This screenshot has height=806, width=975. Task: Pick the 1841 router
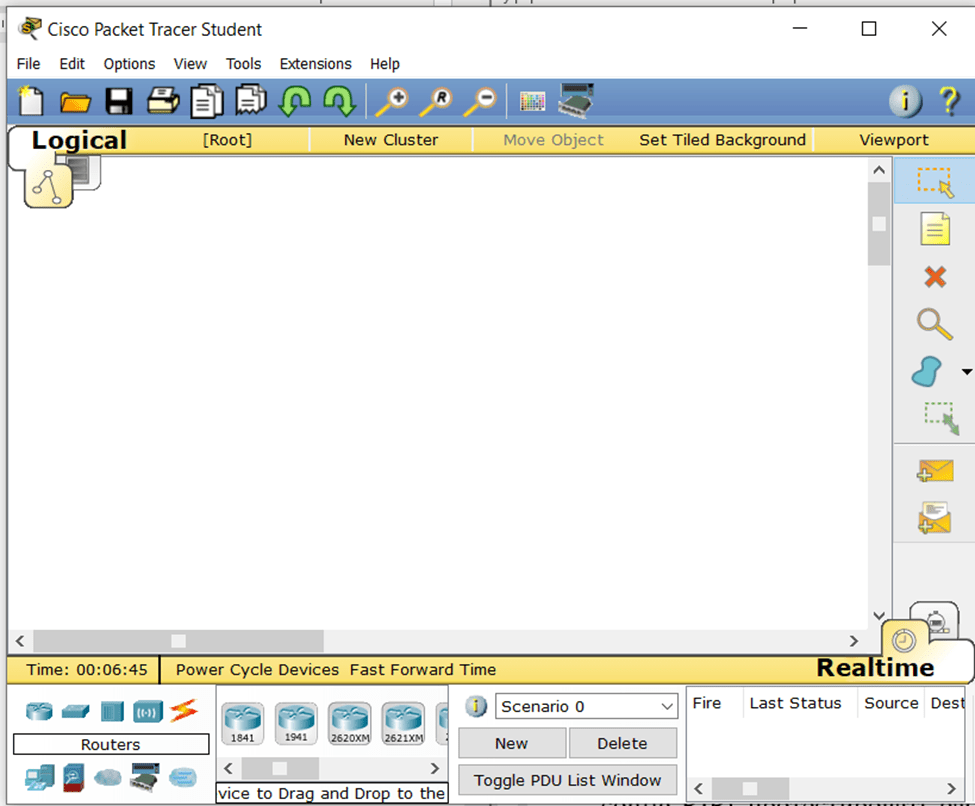point(243,723)
